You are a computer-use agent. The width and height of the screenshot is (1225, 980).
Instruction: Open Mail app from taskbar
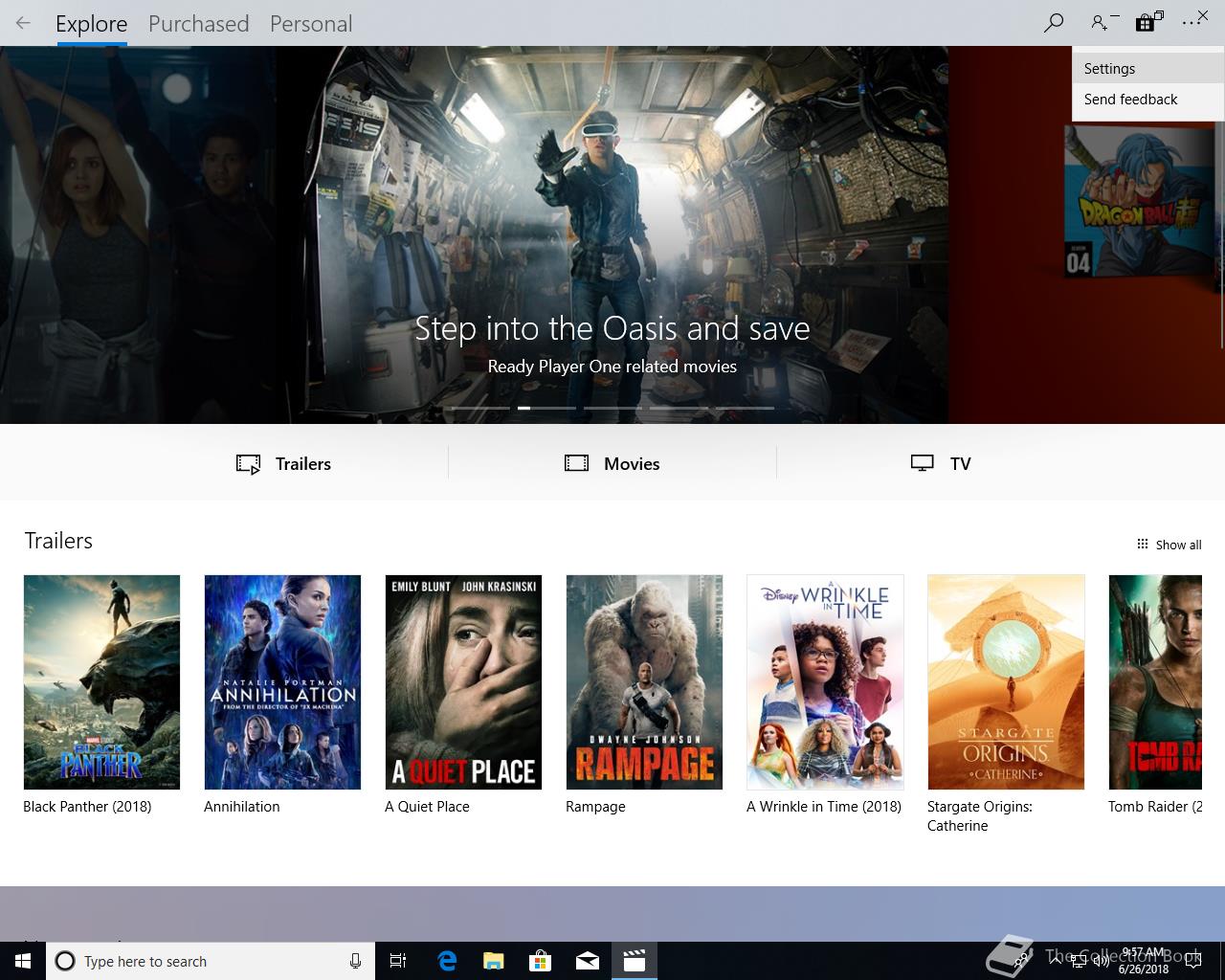point(588,961)
